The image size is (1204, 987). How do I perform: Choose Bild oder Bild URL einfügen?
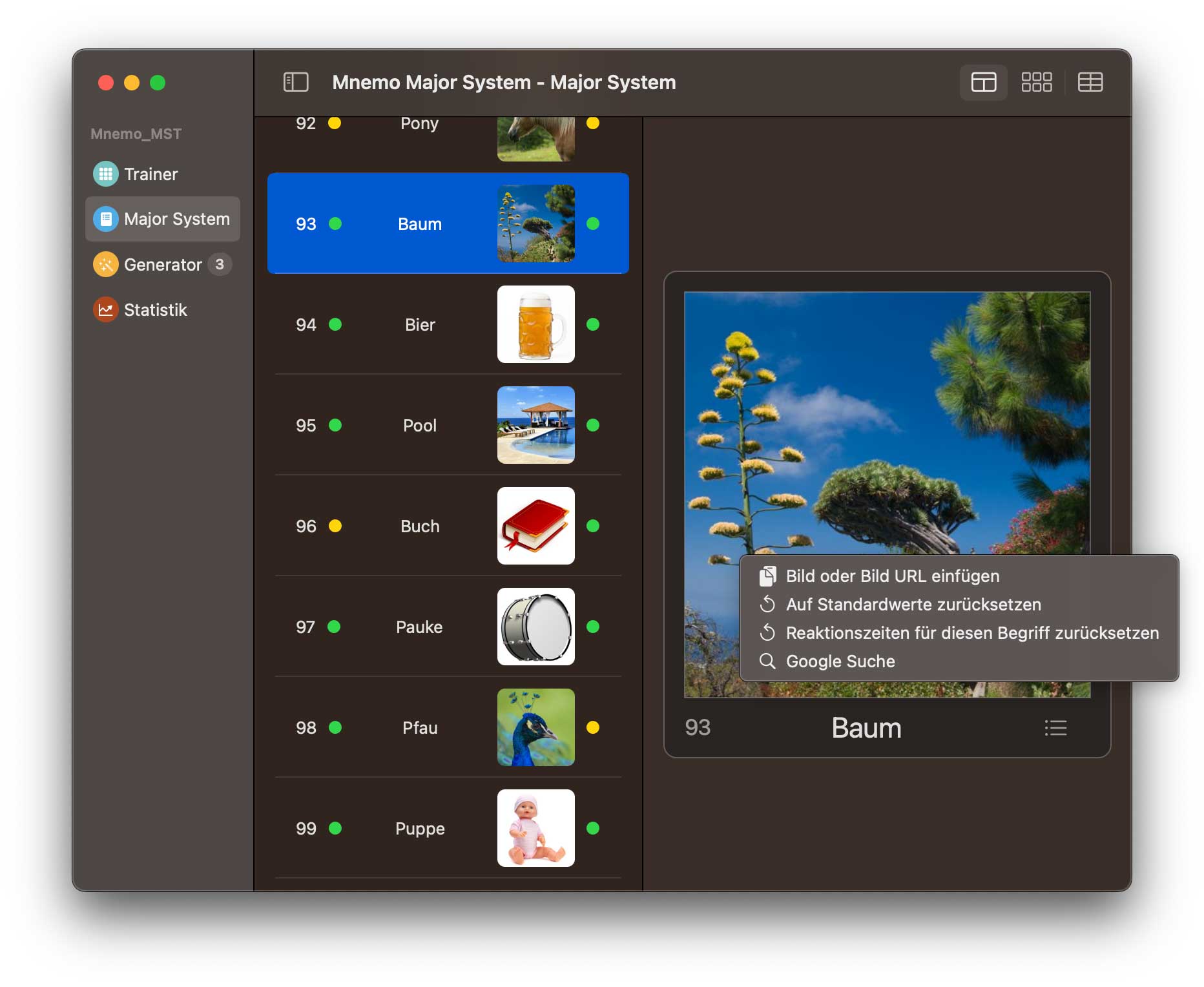[x=892, y=576]
